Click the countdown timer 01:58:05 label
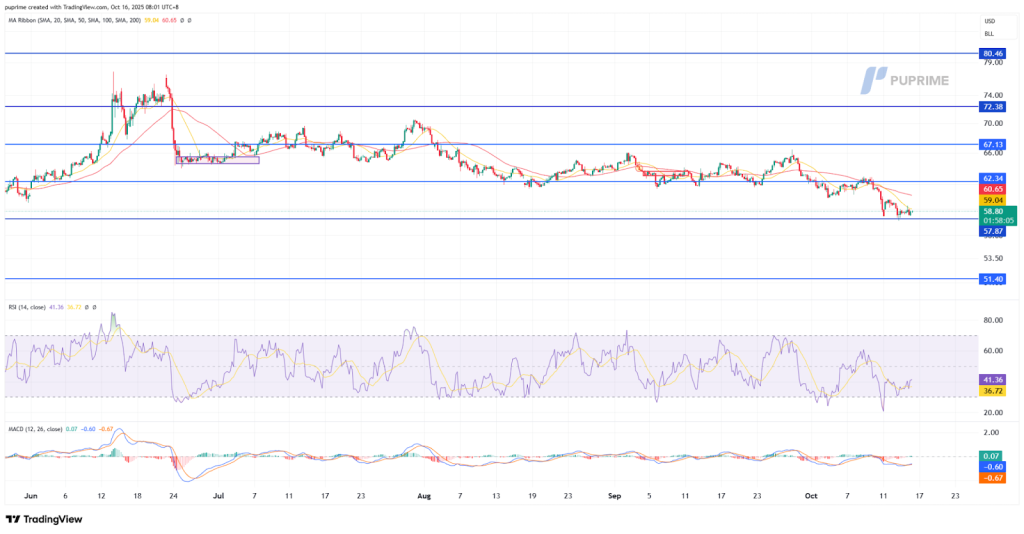Viewport: 1024px width, 534px height. pos(997,221)
